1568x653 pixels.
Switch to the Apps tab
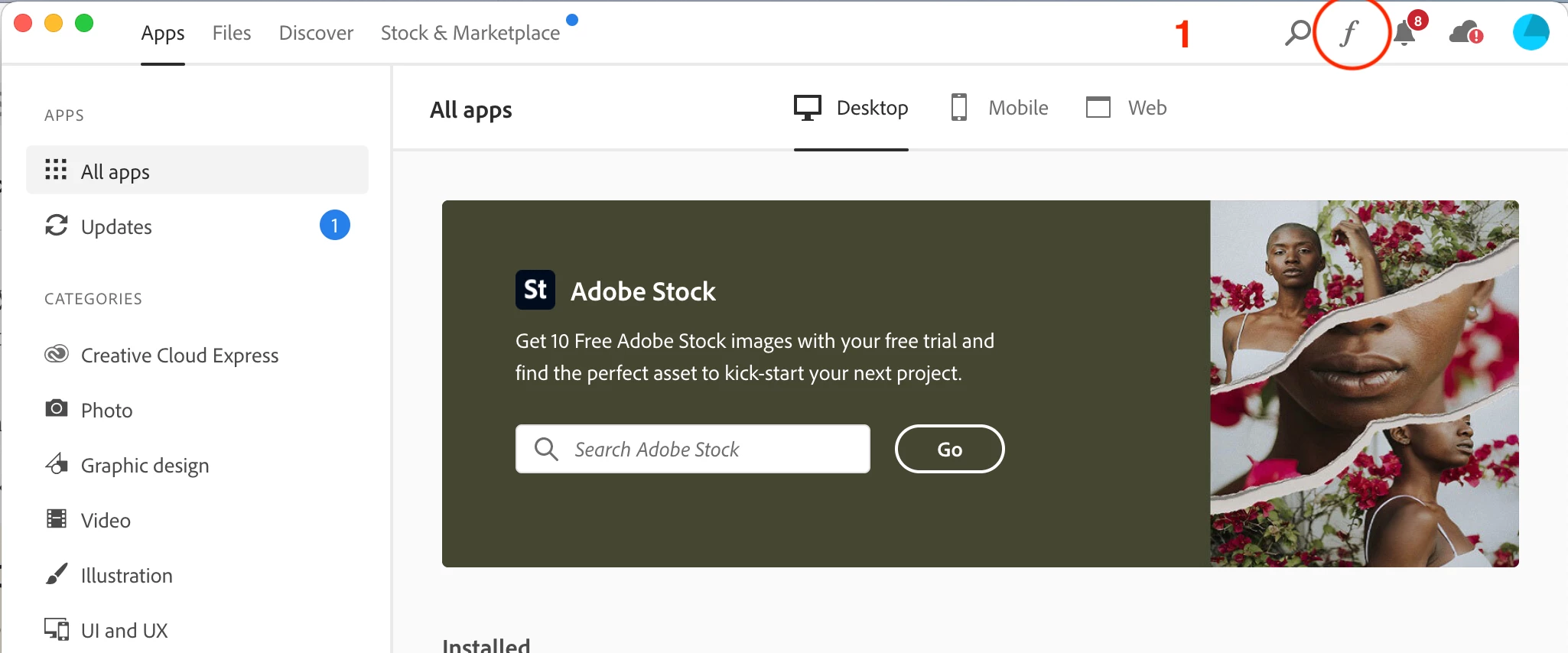click(163, 33)
